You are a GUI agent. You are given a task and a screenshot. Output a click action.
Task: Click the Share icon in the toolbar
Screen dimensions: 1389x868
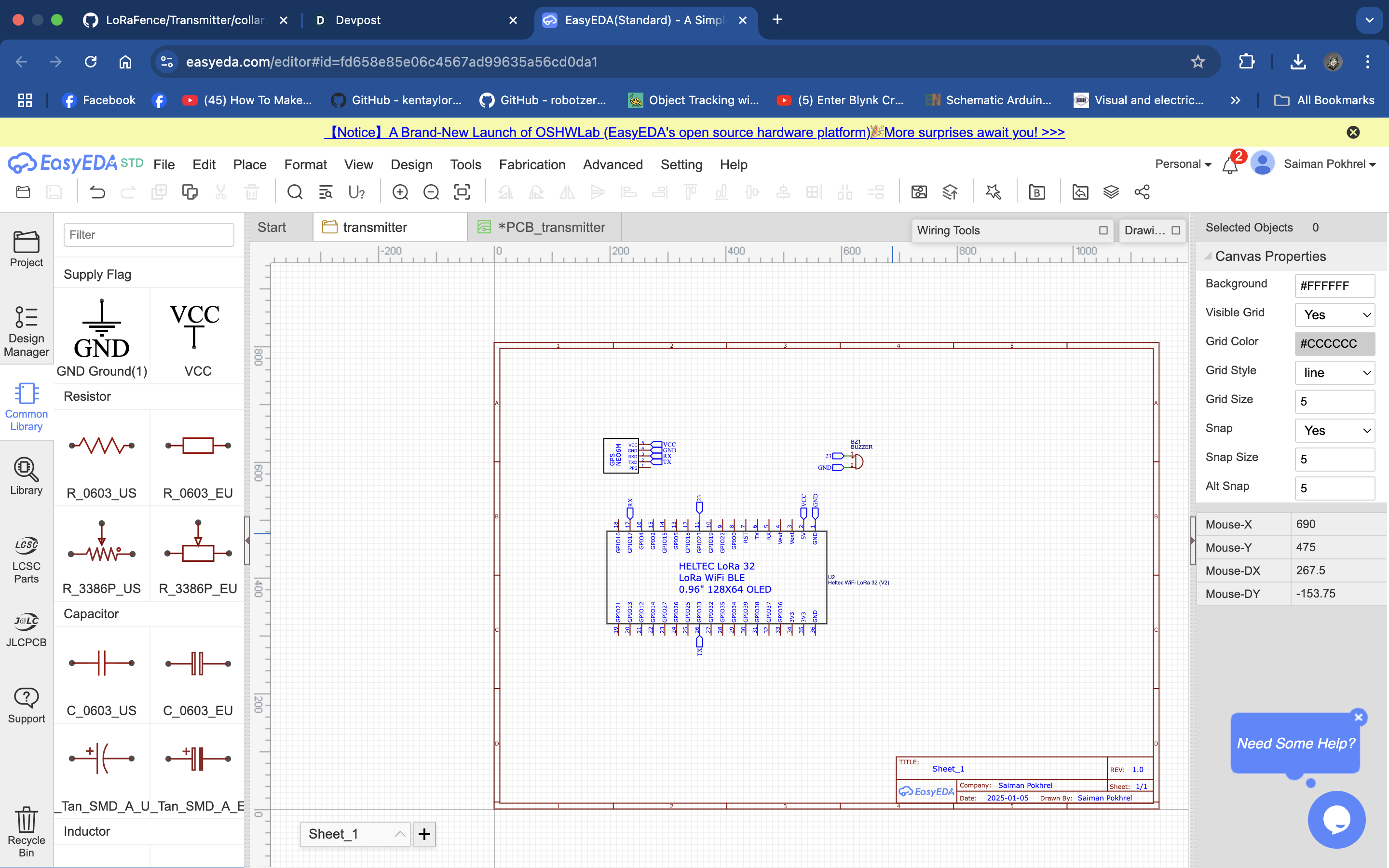tap(1142, 192)
